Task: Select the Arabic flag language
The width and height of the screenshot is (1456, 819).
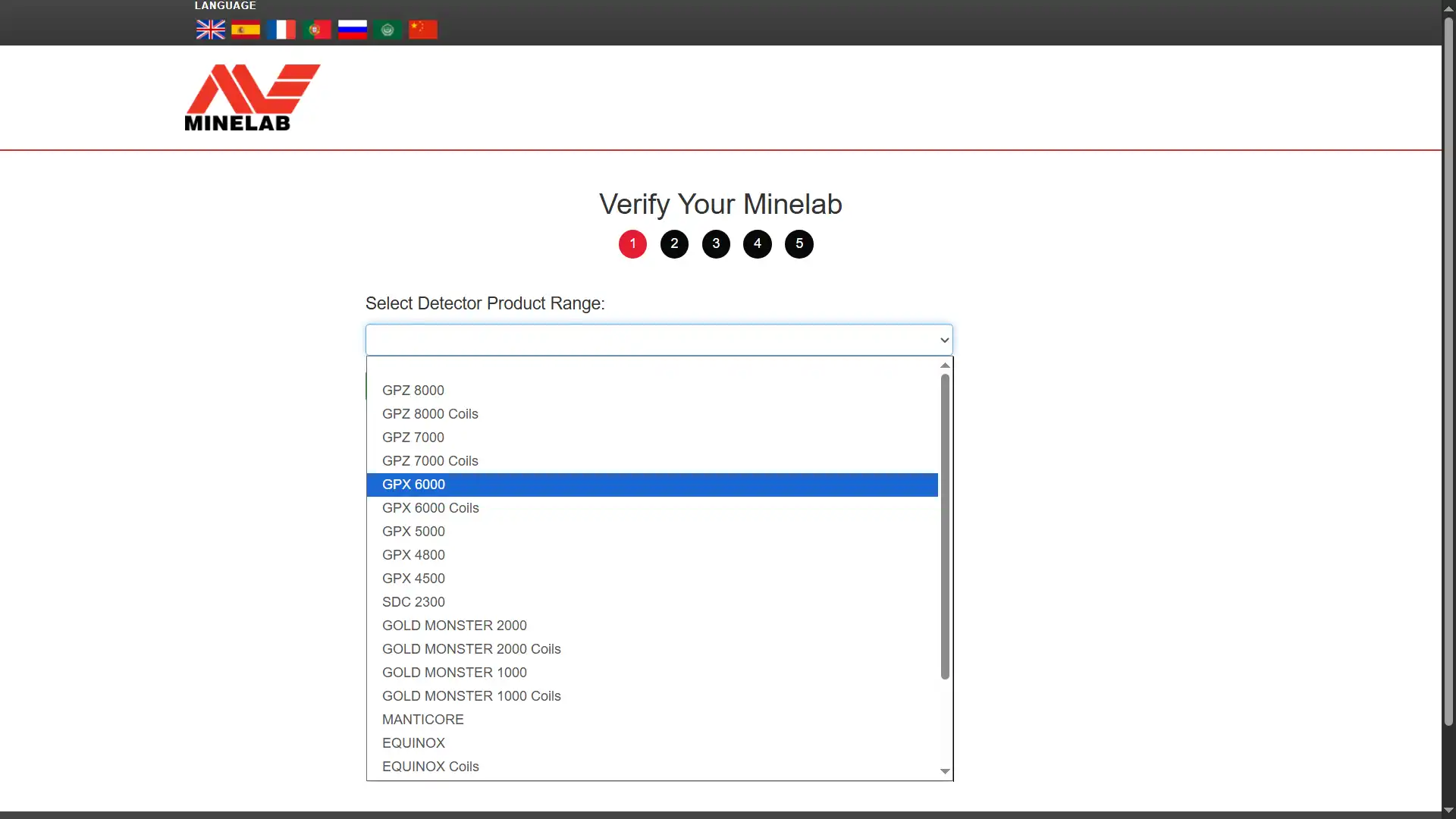Action: point(388,30)
